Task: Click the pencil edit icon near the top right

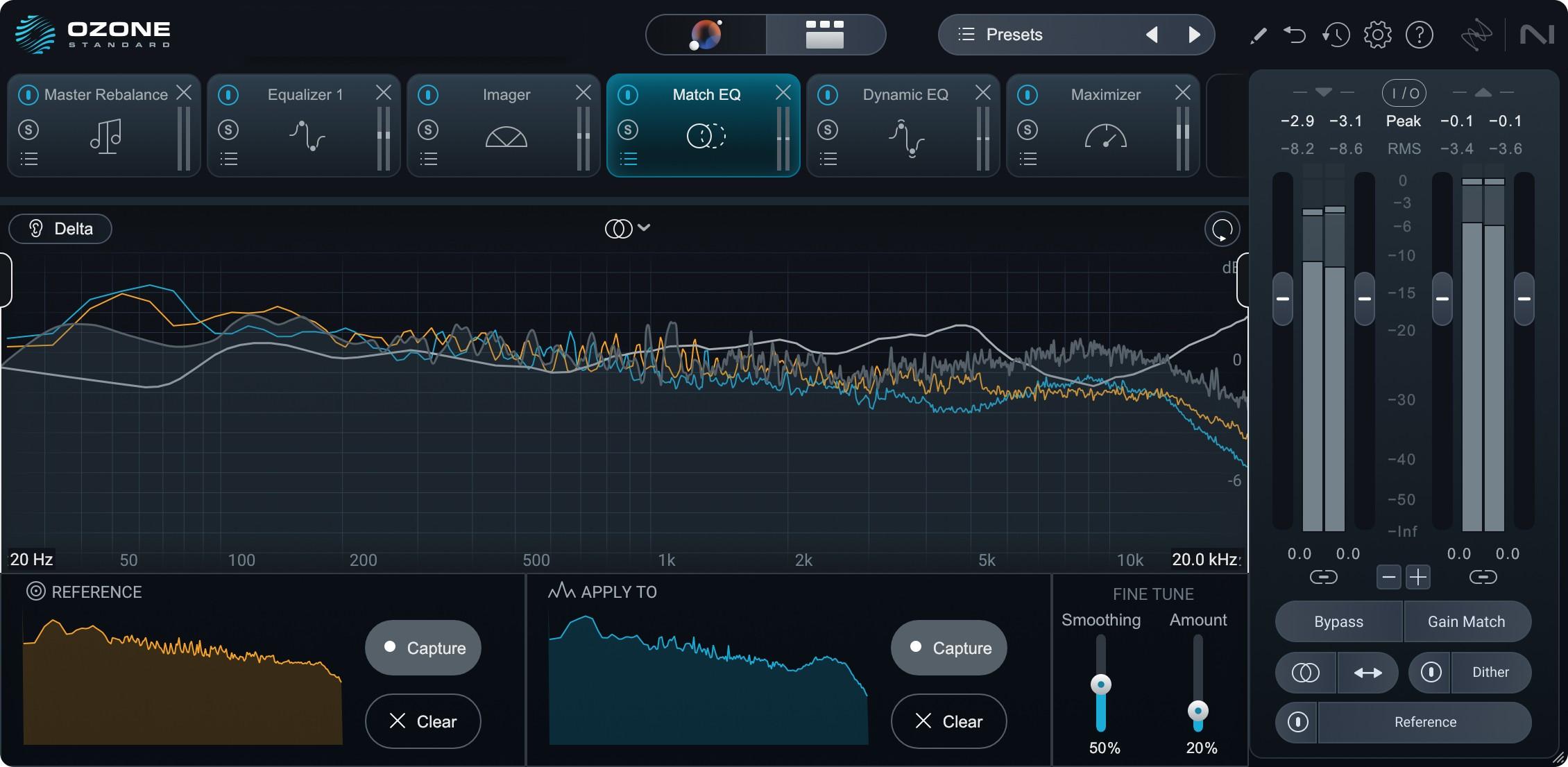Action: coord(1257,35)
